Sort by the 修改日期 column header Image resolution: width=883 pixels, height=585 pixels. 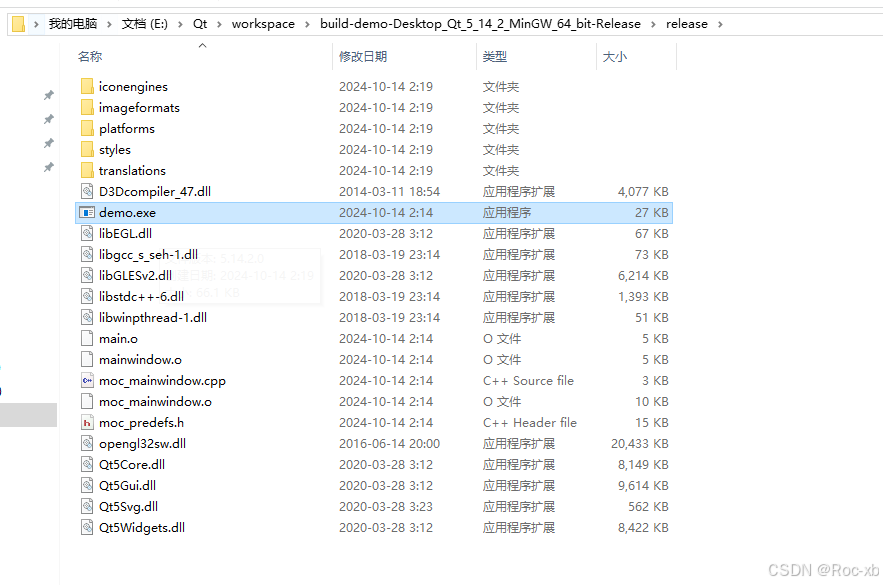pos(363,56)
